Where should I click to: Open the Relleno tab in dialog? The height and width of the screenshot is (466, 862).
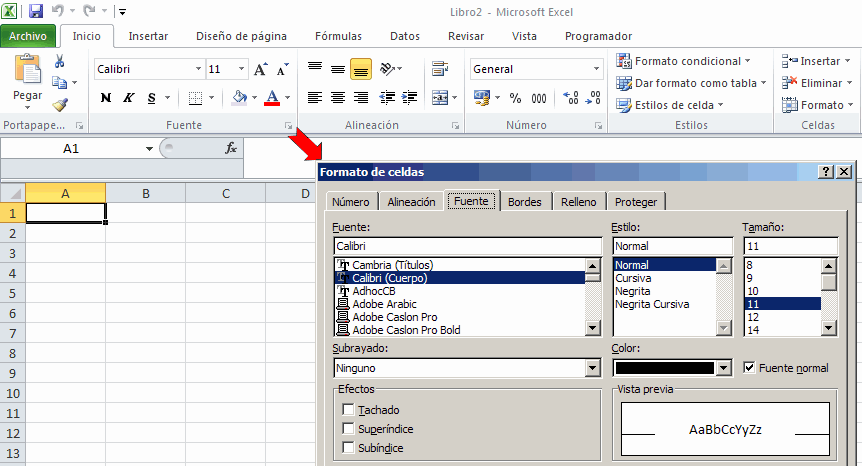pyautogui.click(x=578, y=202)
